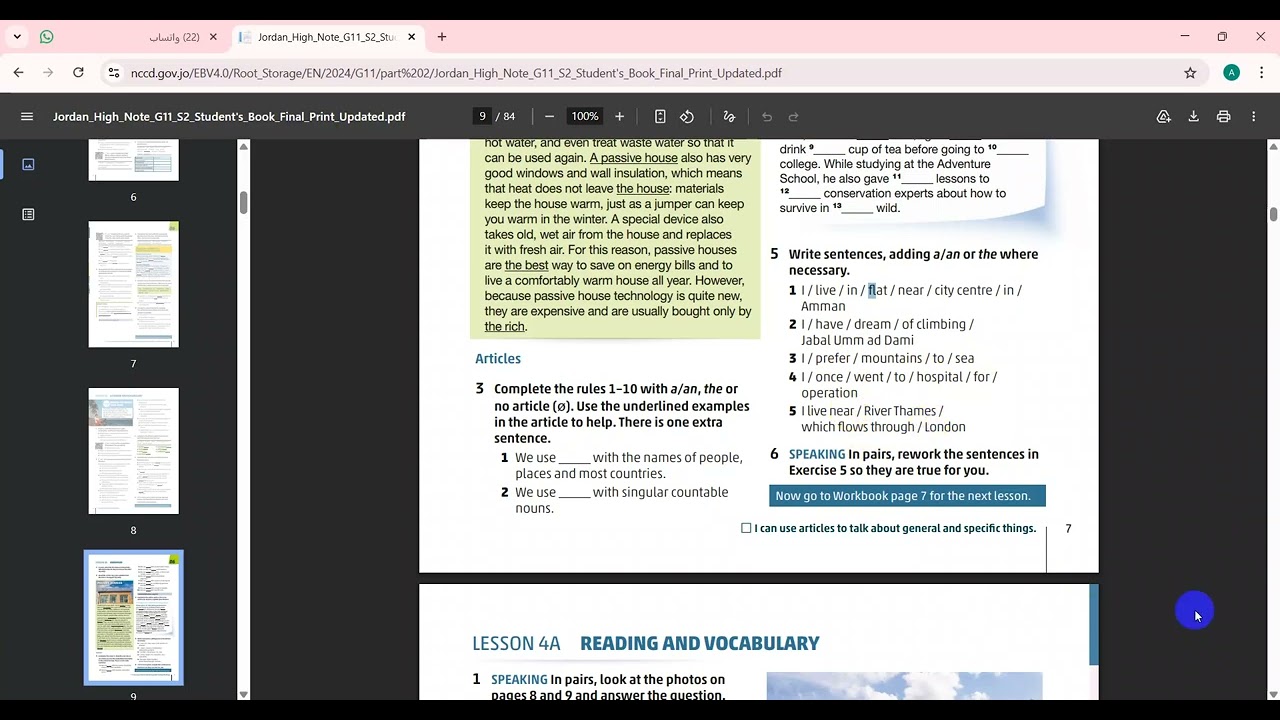This screenshot has width=1280, height=720.
Task: Save the PDF to Google Drive
Action: click(1164, 117)
